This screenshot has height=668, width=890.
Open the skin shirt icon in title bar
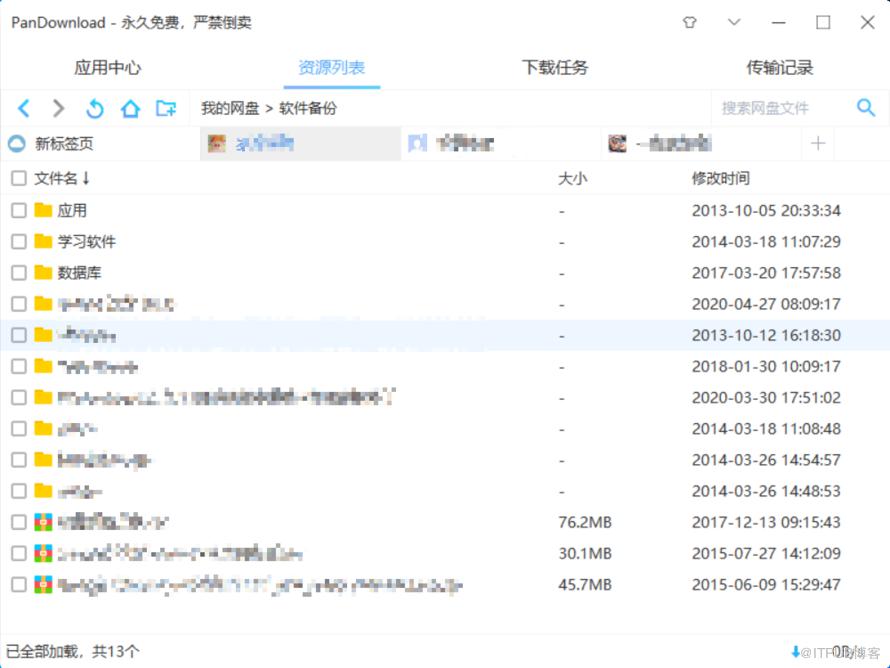coord(690,23)
